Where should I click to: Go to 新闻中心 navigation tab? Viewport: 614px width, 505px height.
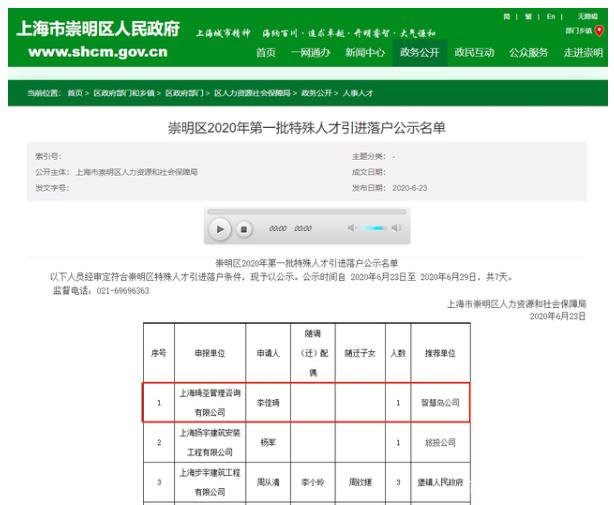tap(365, 52)
